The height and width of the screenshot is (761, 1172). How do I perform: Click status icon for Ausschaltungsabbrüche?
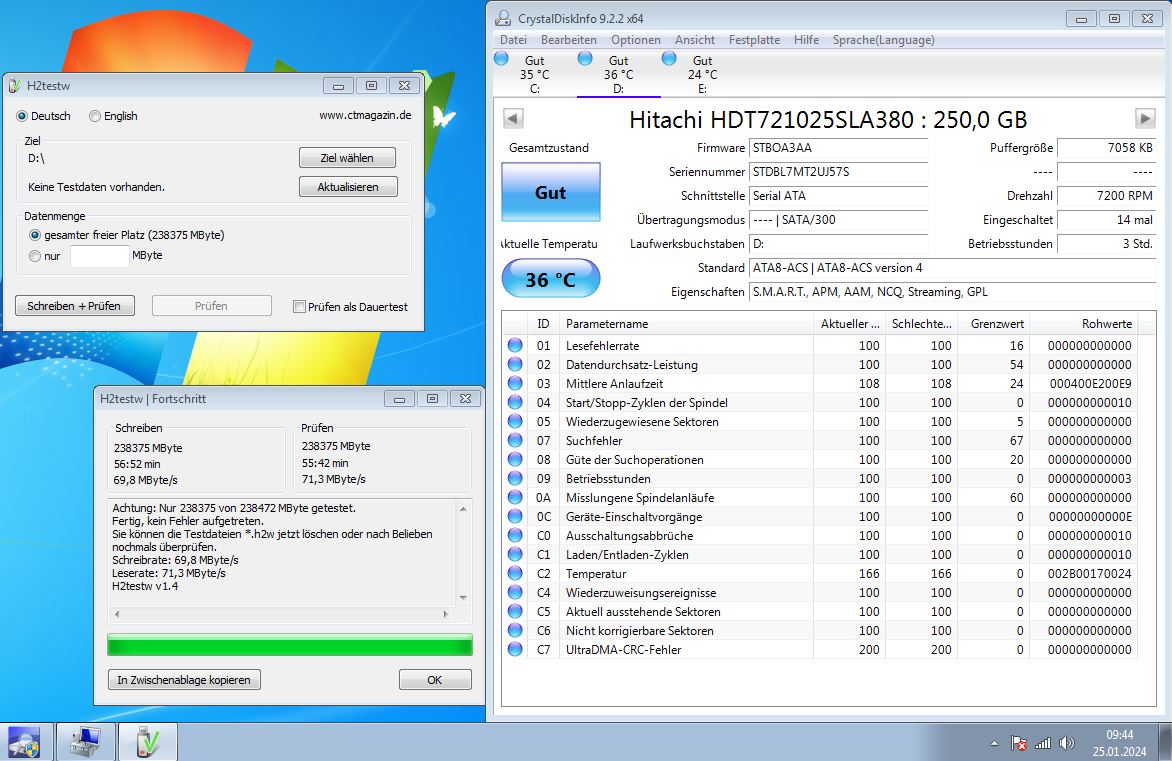click(x=515, y=535)
